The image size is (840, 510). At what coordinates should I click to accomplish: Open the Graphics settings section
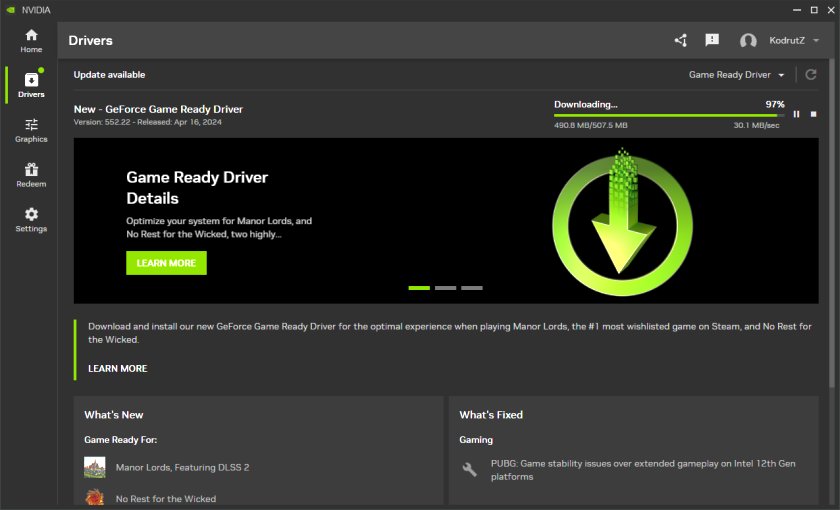[31, 130]
